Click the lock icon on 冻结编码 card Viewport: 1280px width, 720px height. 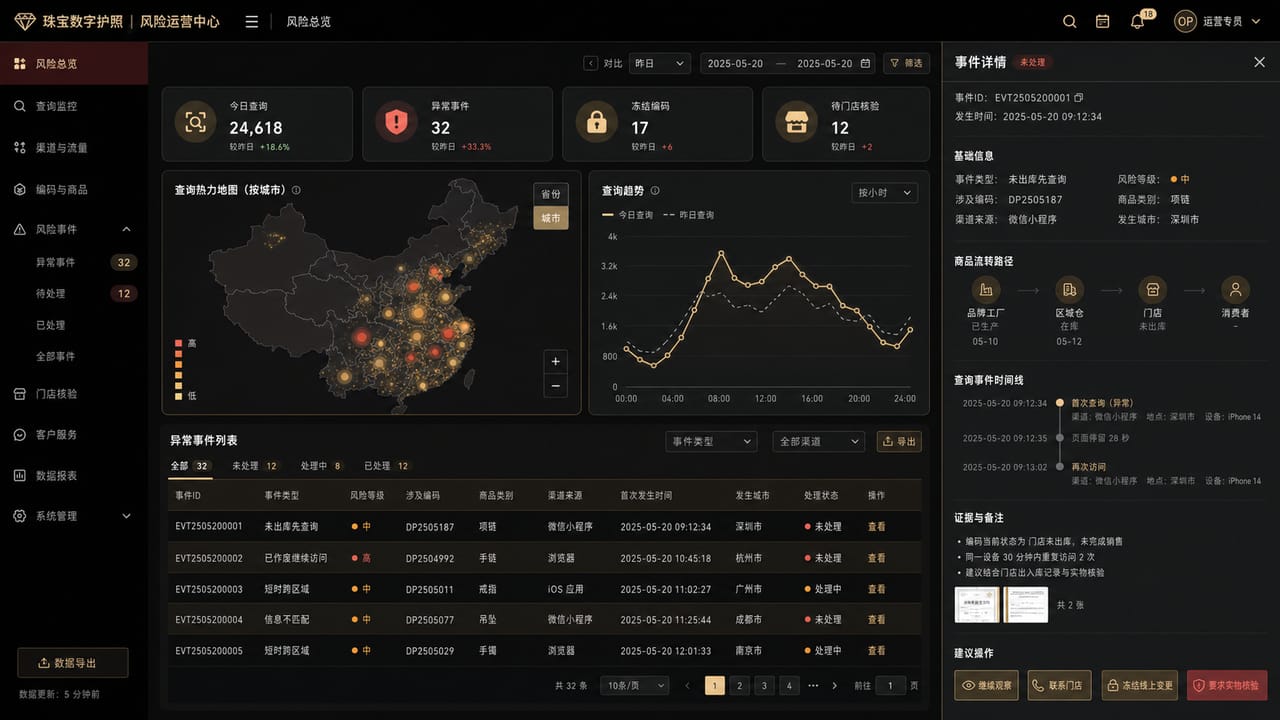[x=596, y=123]
